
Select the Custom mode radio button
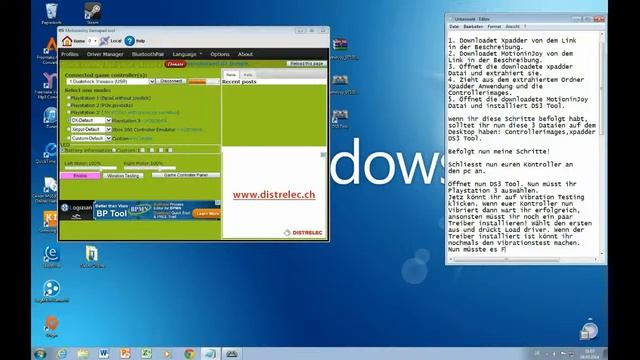coord(69,138)
